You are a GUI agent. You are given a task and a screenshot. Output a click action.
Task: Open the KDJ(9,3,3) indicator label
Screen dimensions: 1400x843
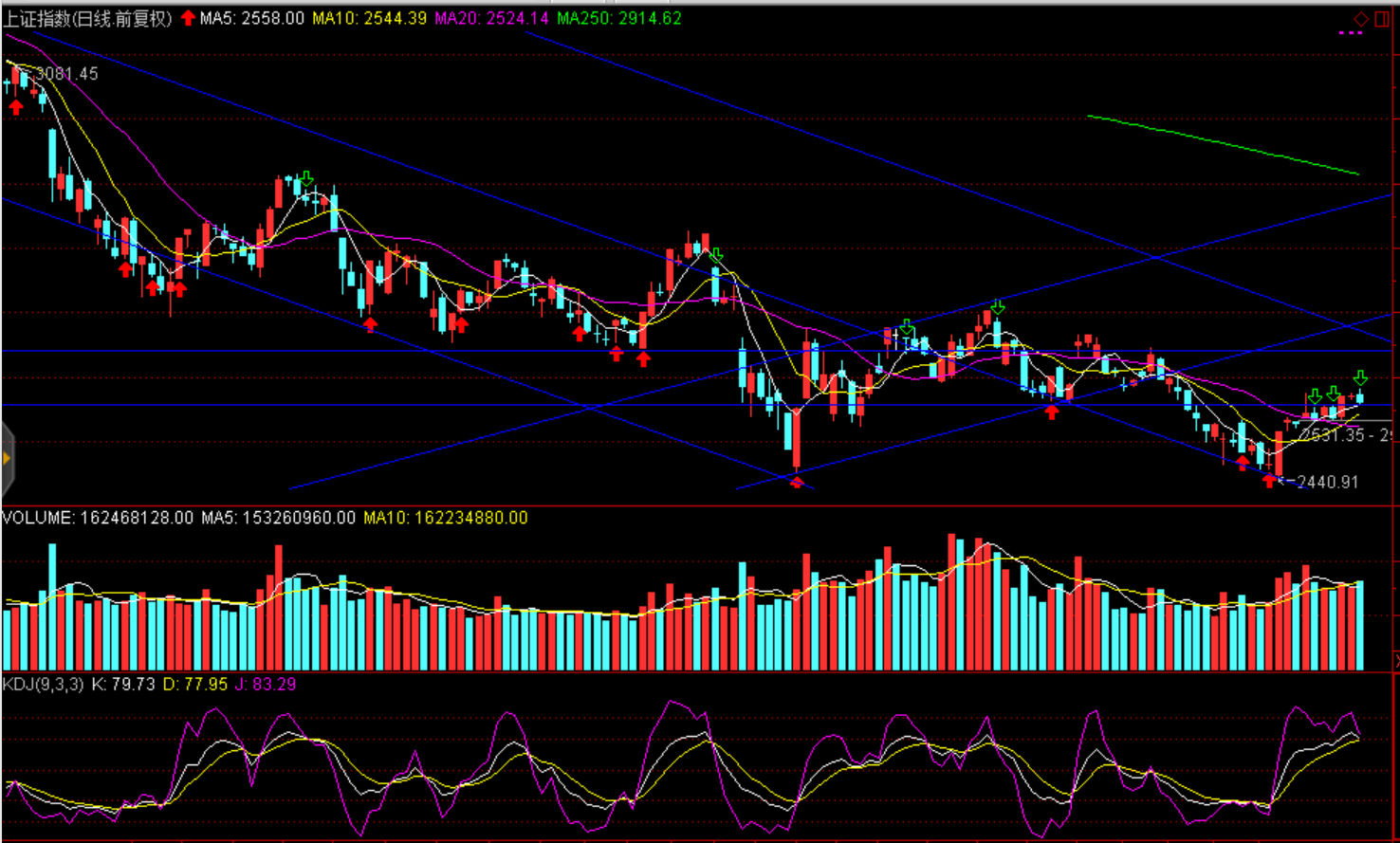tap(44, 684)
